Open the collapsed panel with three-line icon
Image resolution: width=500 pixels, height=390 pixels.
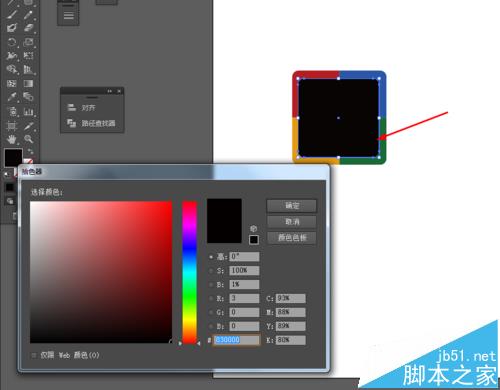click(68, 15)
